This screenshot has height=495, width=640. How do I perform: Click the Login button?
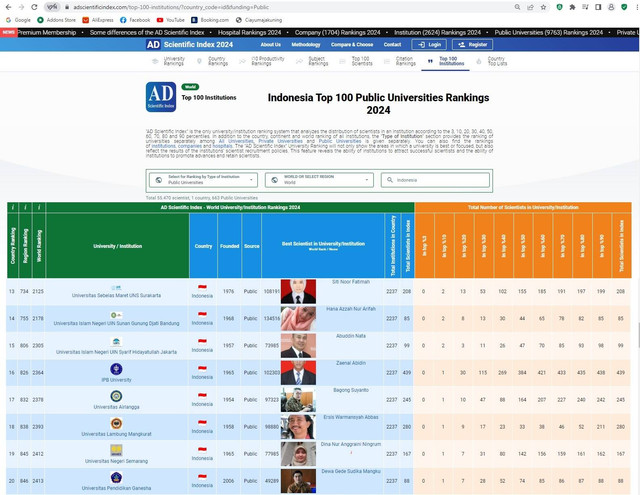[x=429, y=44]
